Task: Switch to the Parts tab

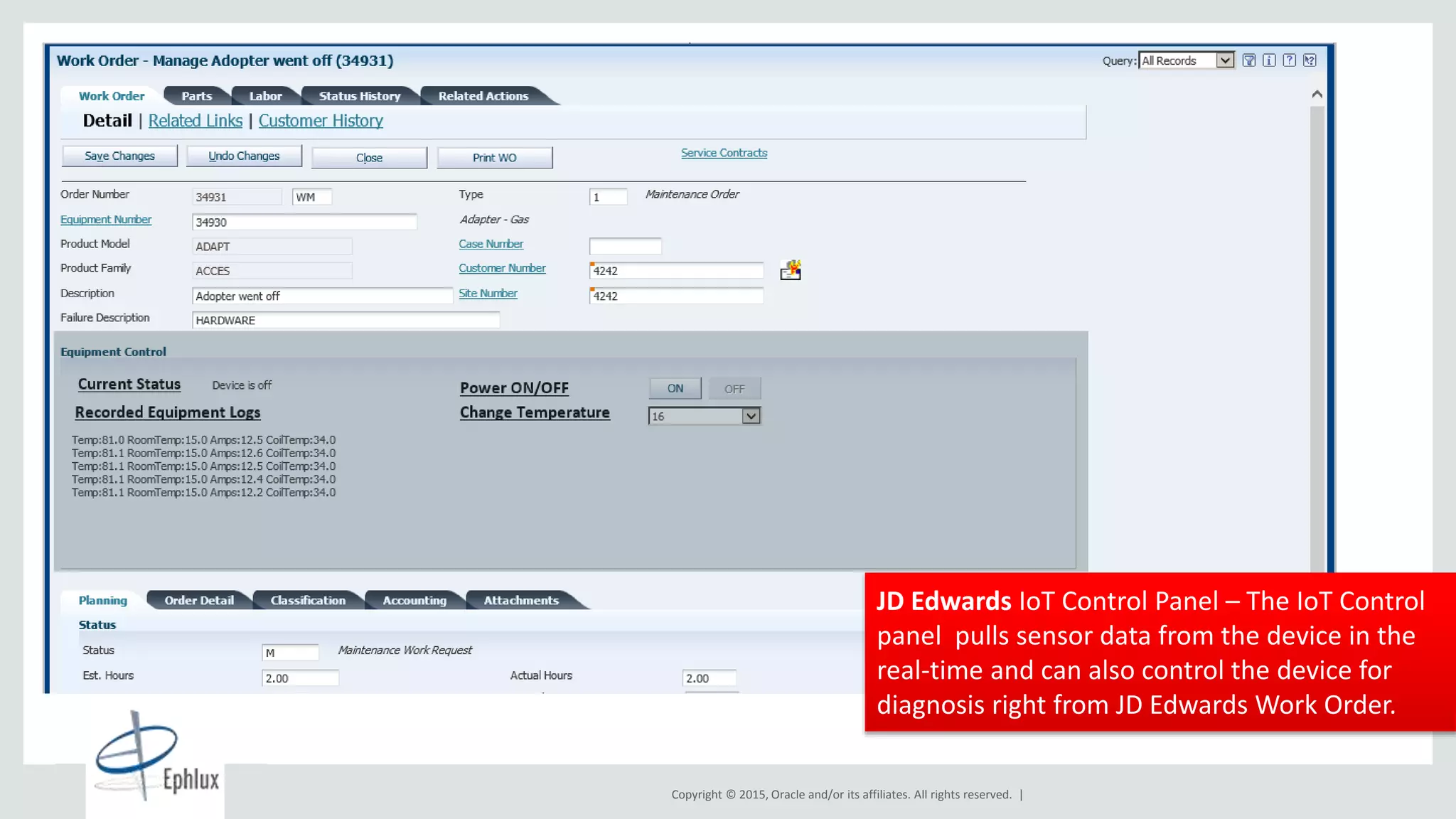Action: point(197,96)
